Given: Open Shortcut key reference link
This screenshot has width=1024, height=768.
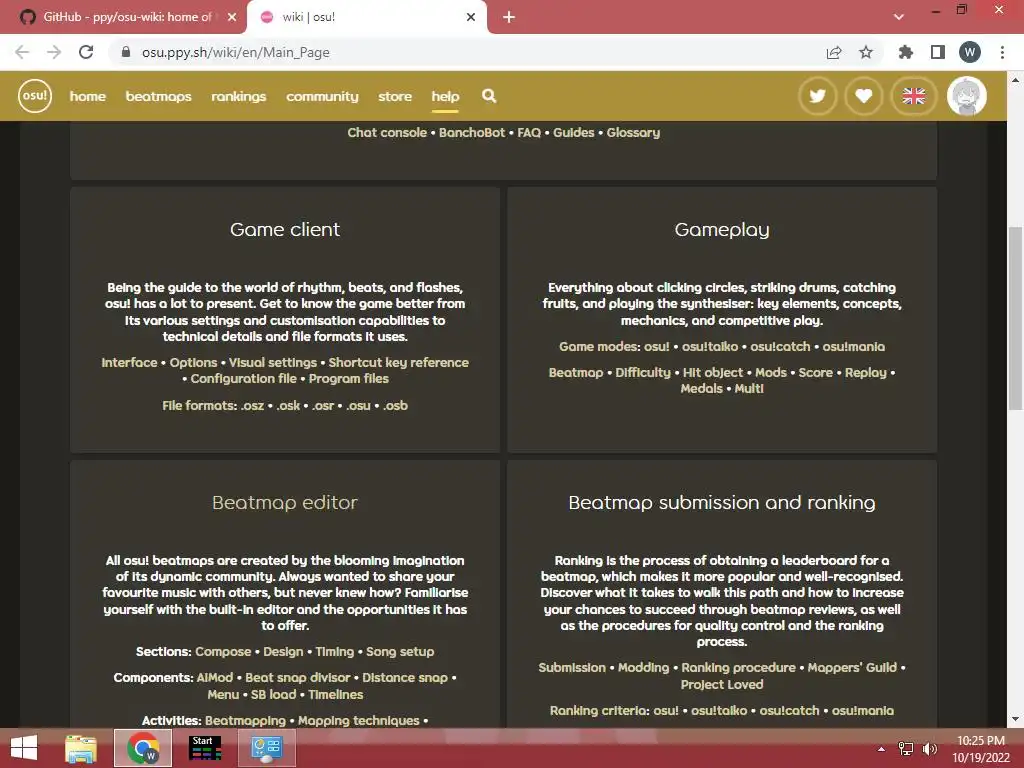Looking at the screenshot, I should [x=398, y=362].
